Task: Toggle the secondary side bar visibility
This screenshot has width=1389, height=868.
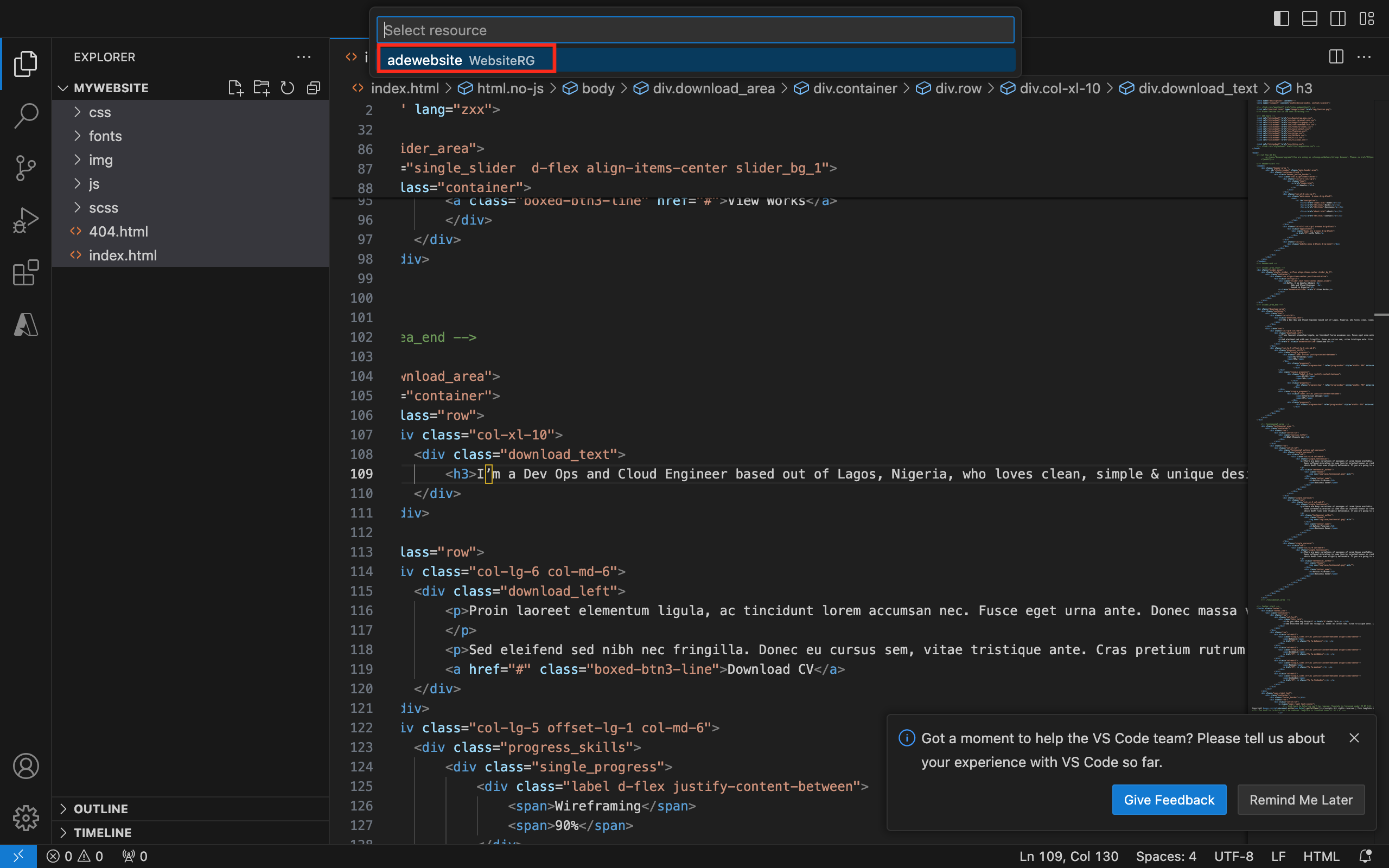Action: pos(1337,19)
